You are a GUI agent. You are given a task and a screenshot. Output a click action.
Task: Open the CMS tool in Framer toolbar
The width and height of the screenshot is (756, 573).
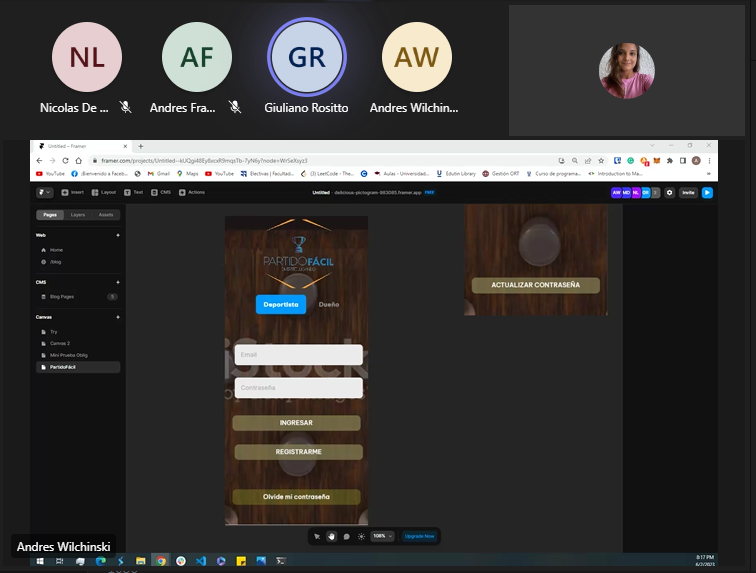click(161, 192)
